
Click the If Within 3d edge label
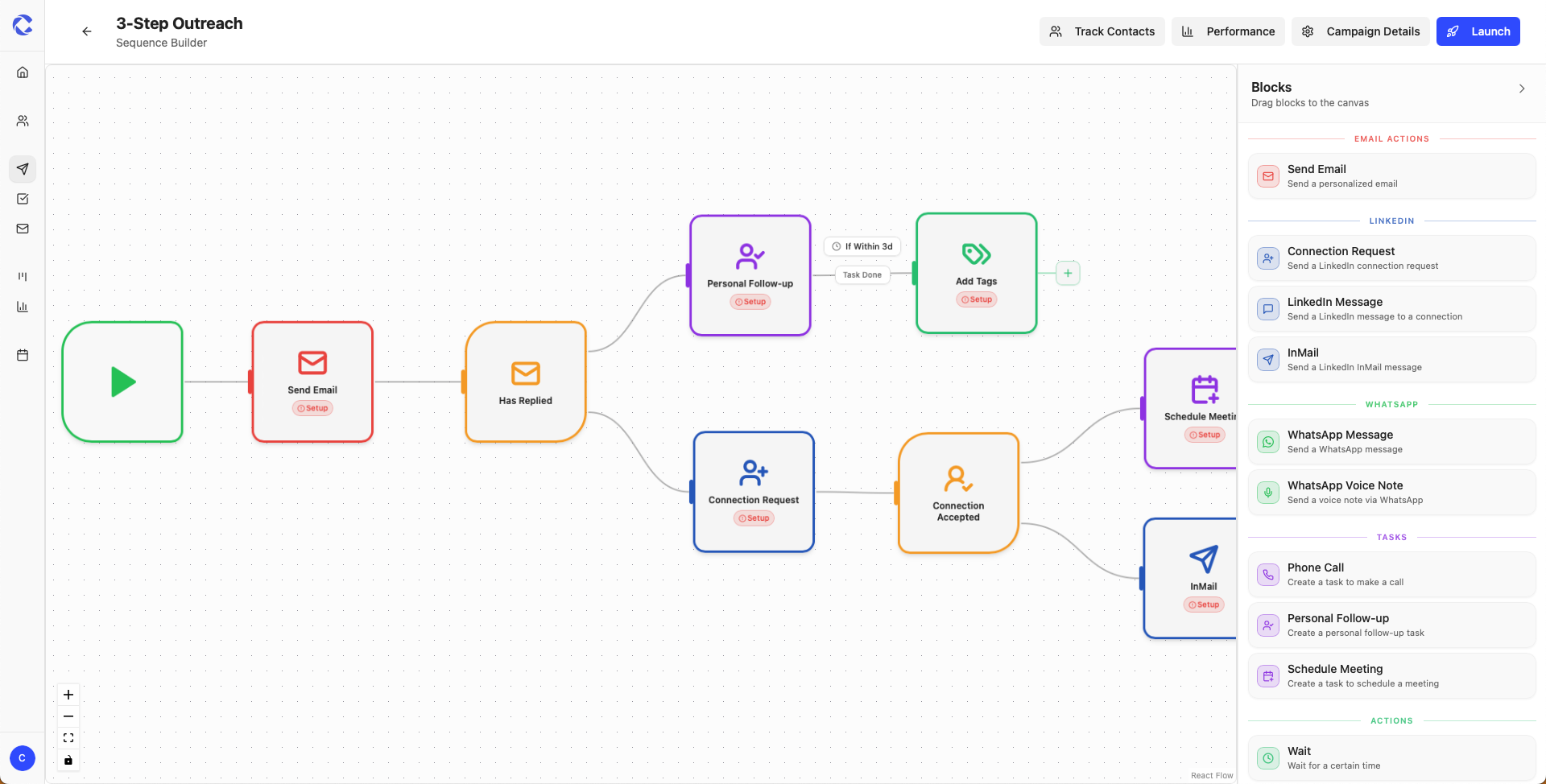pos(862,246)
